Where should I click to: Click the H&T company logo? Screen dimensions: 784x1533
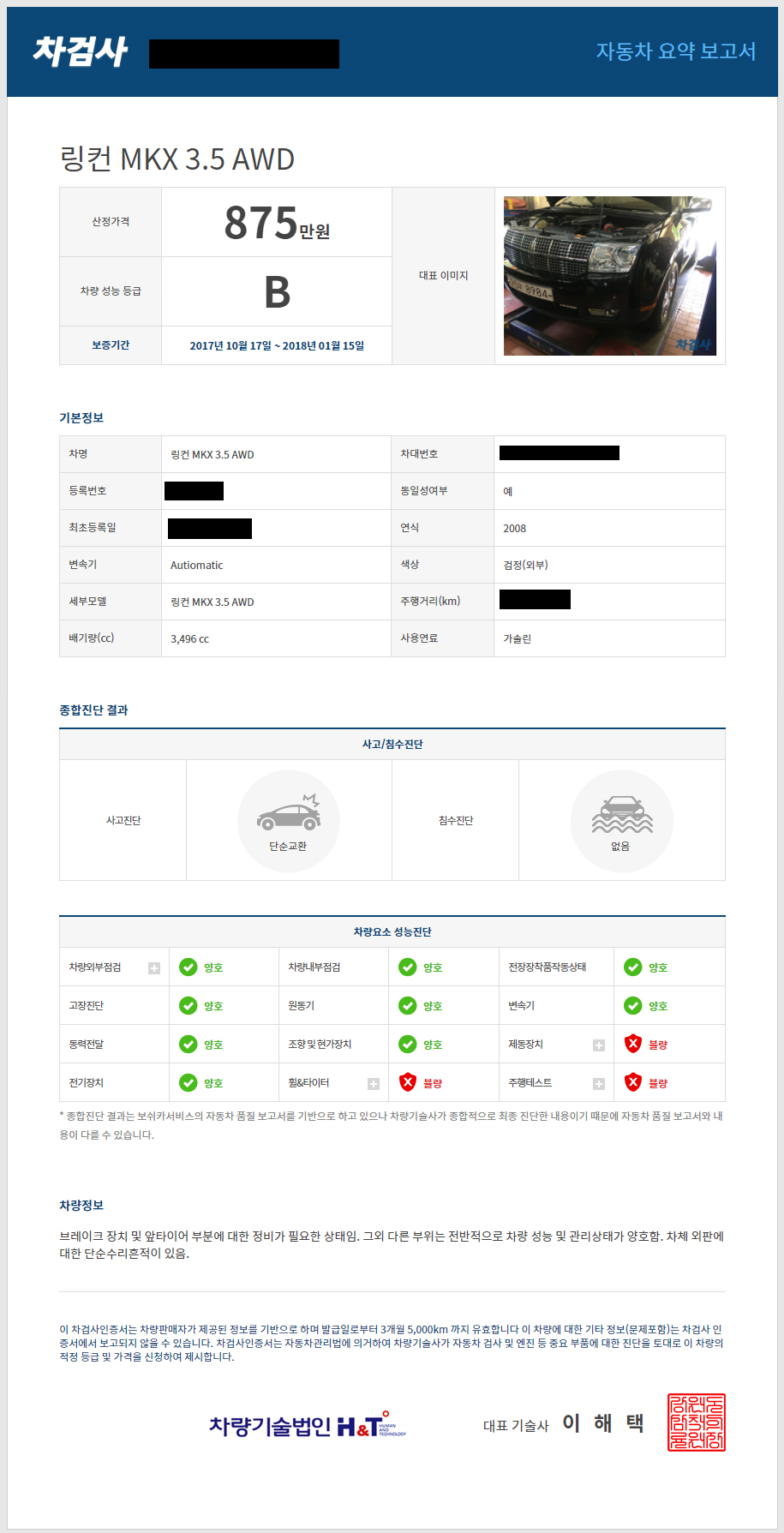[372, 1425]
